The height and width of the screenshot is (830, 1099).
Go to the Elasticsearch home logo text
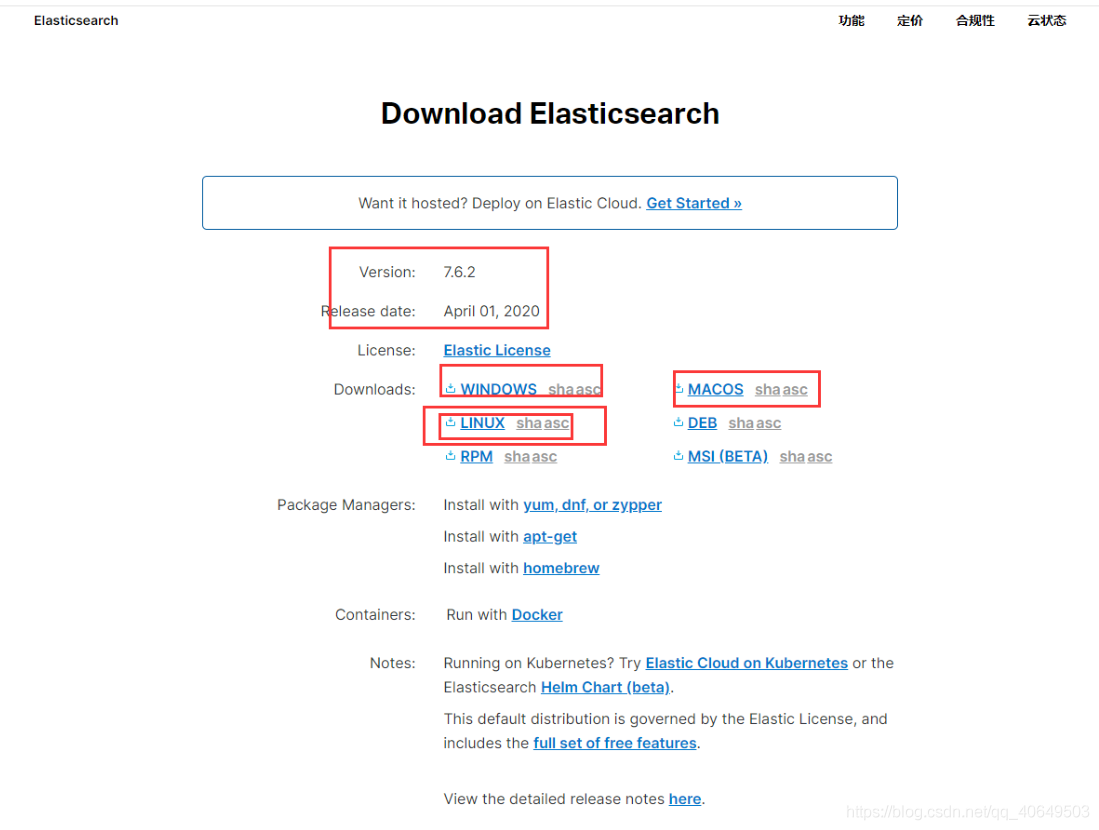tap(76, 20)
